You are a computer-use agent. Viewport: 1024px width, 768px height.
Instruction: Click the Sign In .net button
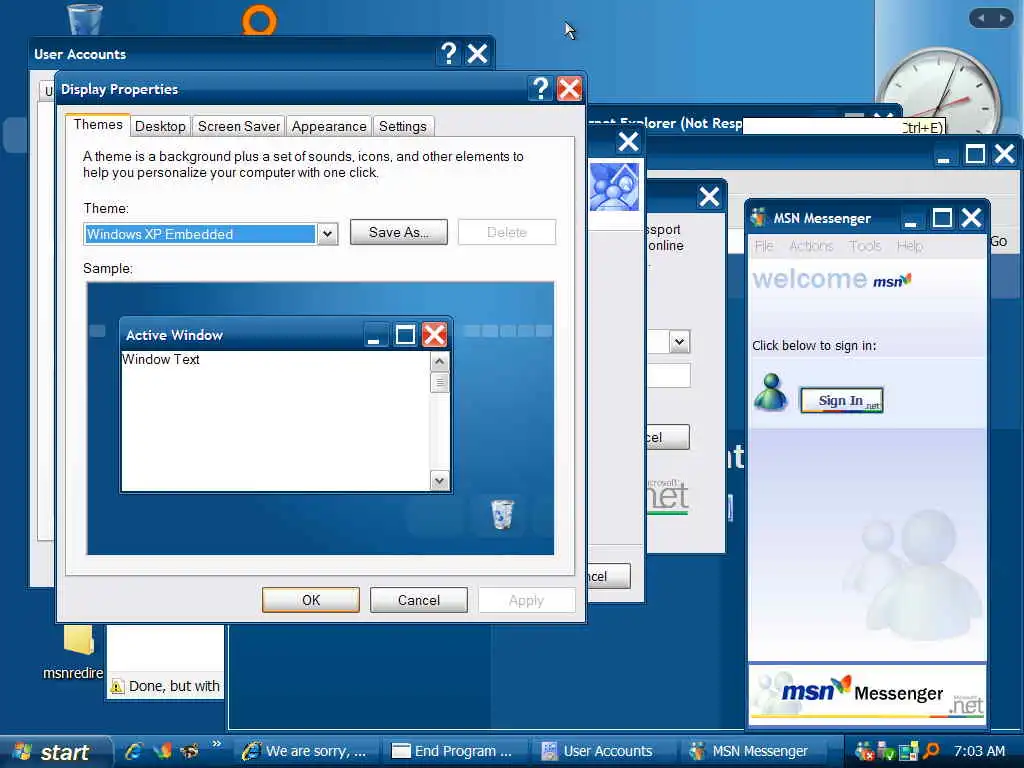point(842,400)
